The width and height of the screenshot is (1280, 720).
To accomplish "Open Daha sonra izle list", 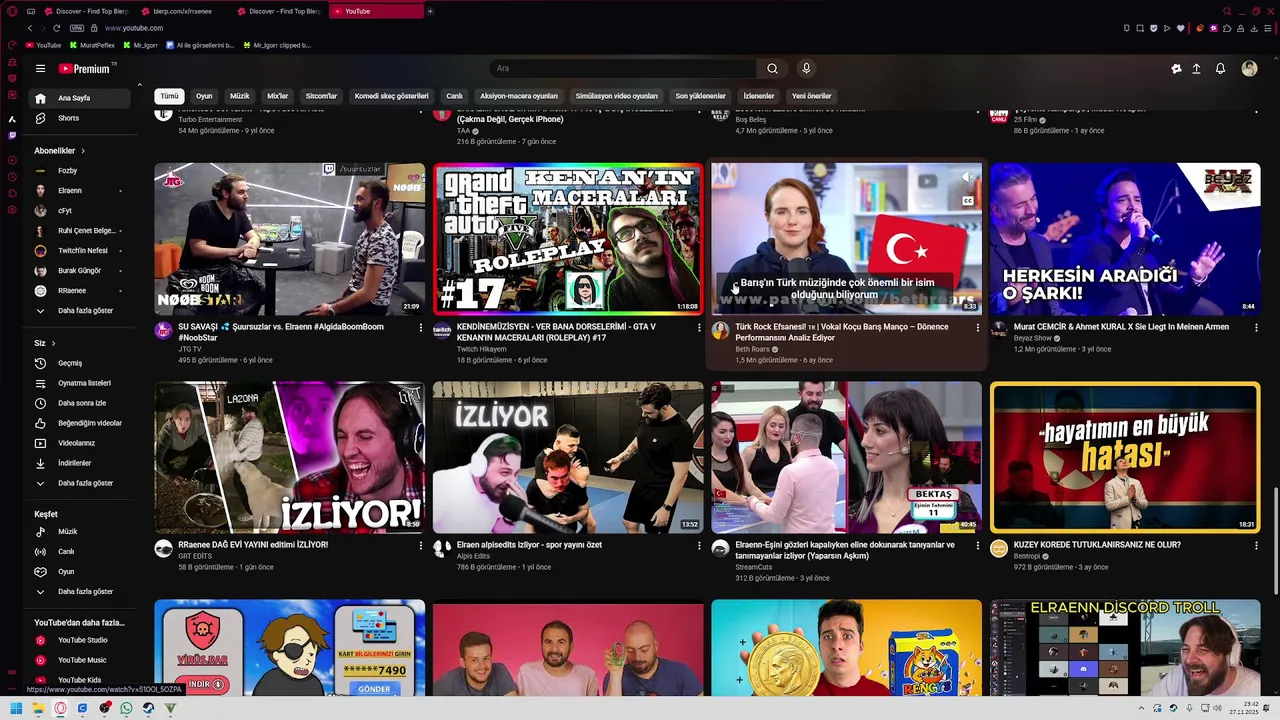I will [78, 403].
